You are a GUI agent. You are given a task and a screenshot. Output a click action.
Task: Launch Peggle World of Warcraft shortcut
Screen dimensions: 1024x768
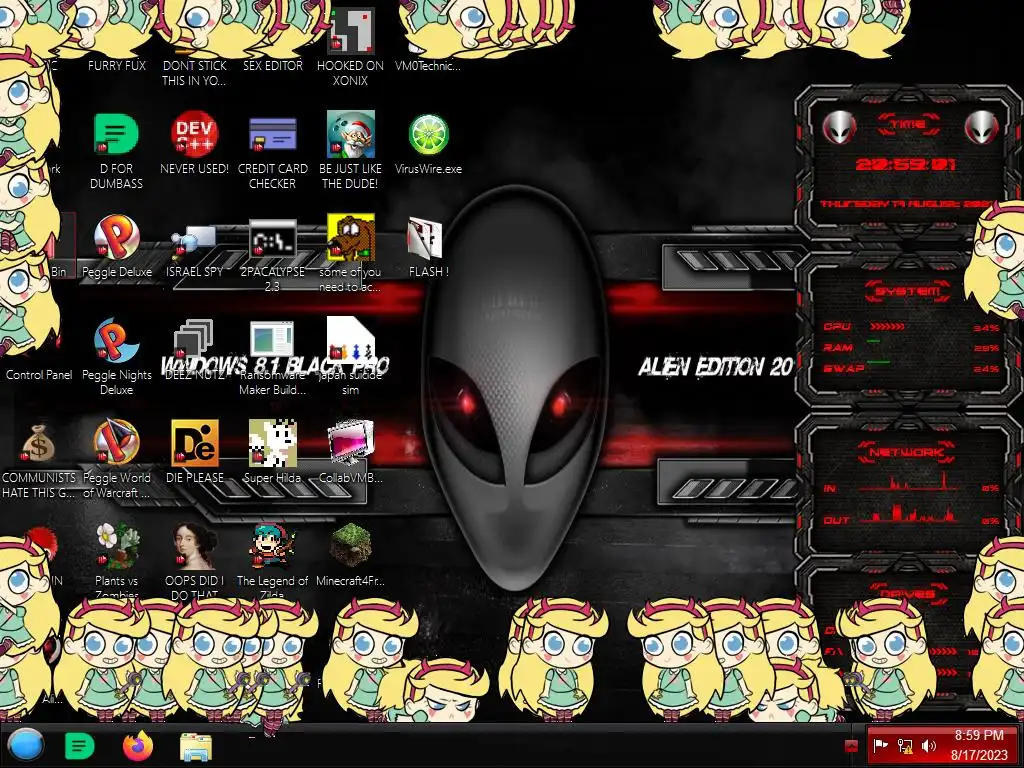(116, 443)
